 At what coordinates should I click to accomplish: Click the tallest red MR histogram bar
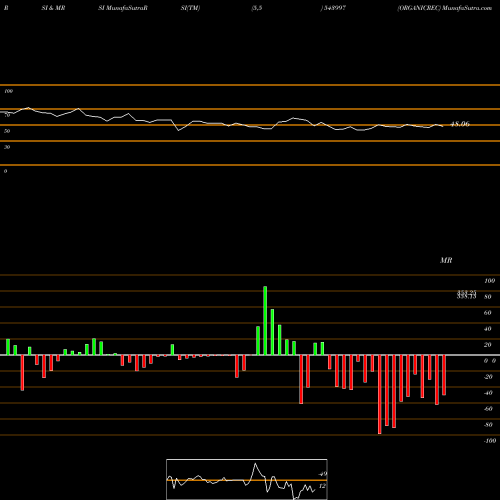click(x=380, y=394)
